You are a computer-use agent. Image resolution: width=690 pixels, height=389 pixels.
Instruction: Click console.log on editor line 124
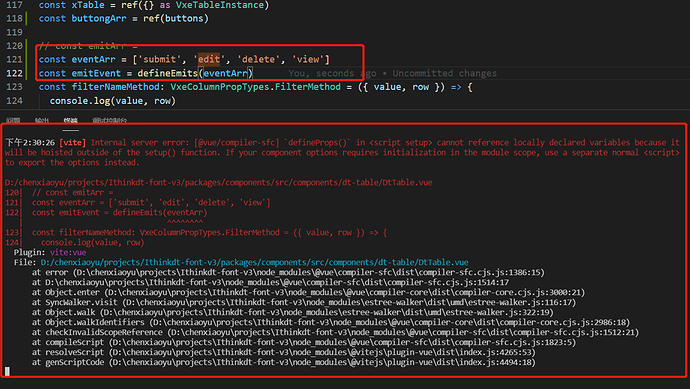(80, 101)
